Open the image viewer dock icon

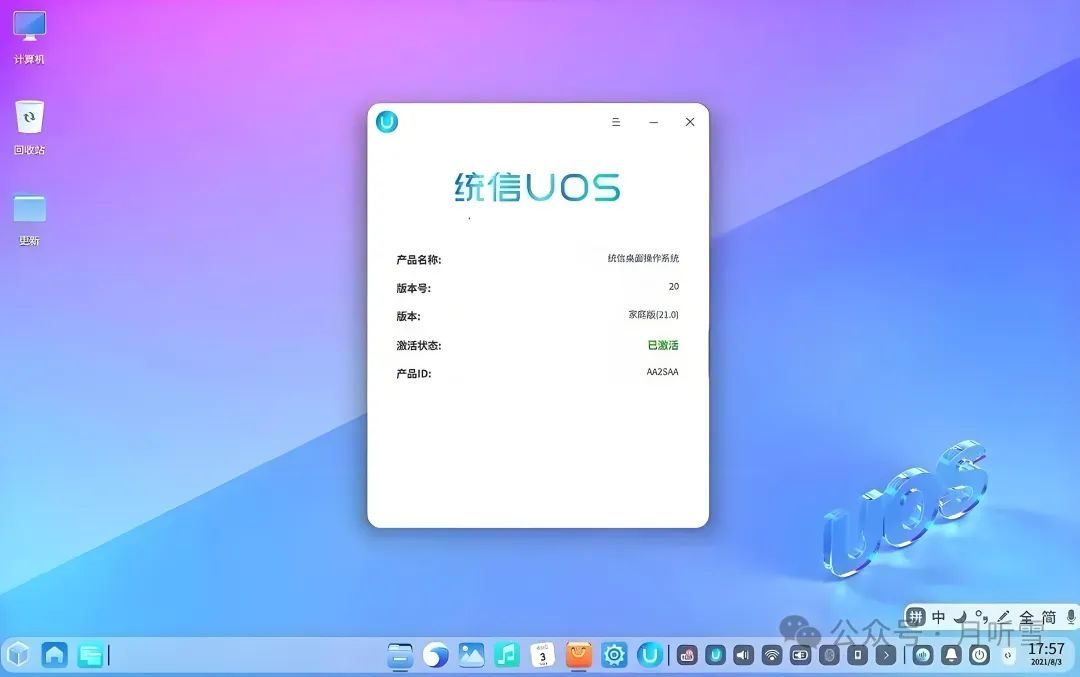(x=471, y=655)
